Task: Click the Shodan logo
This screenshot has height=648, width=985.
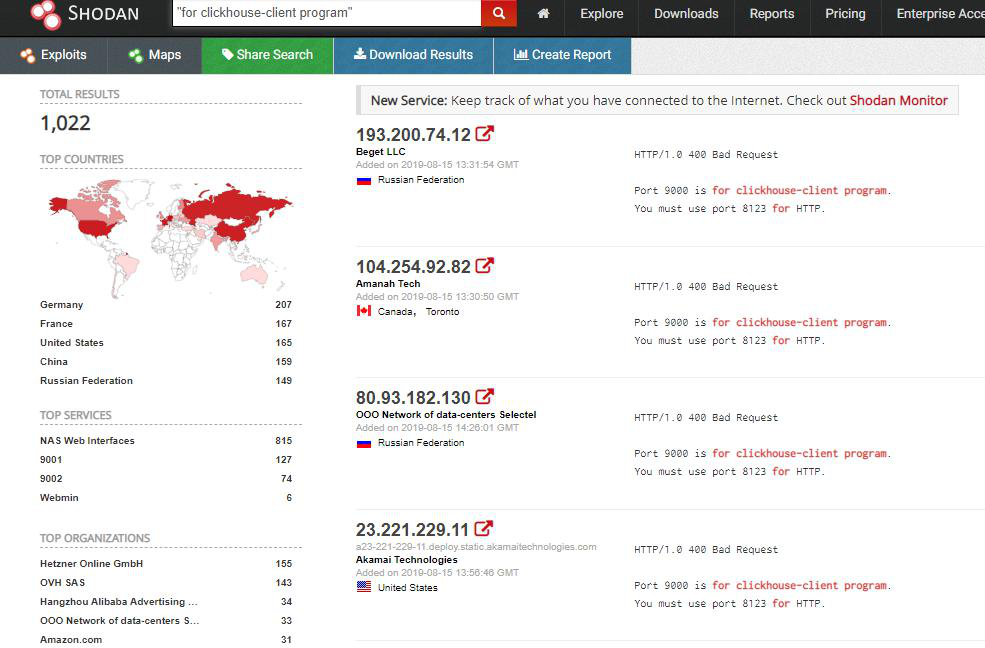Action: tap(84, 14)
